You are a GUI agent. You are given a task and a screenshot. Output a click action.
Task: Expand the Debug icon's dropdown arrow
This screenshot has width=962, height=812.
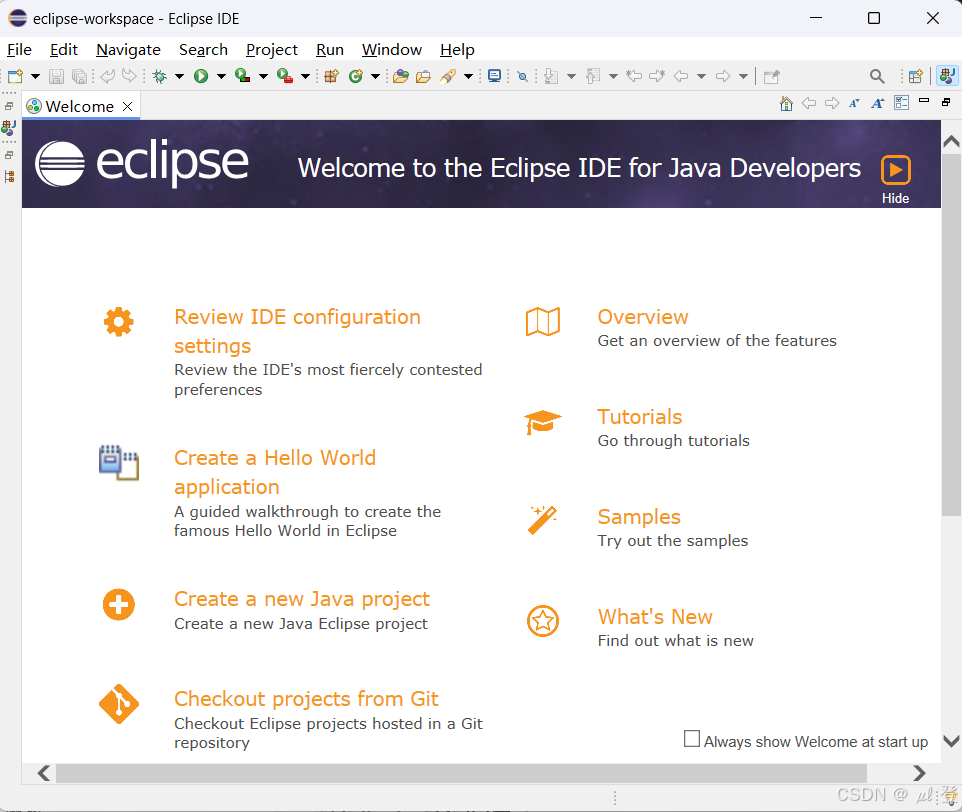178,76
